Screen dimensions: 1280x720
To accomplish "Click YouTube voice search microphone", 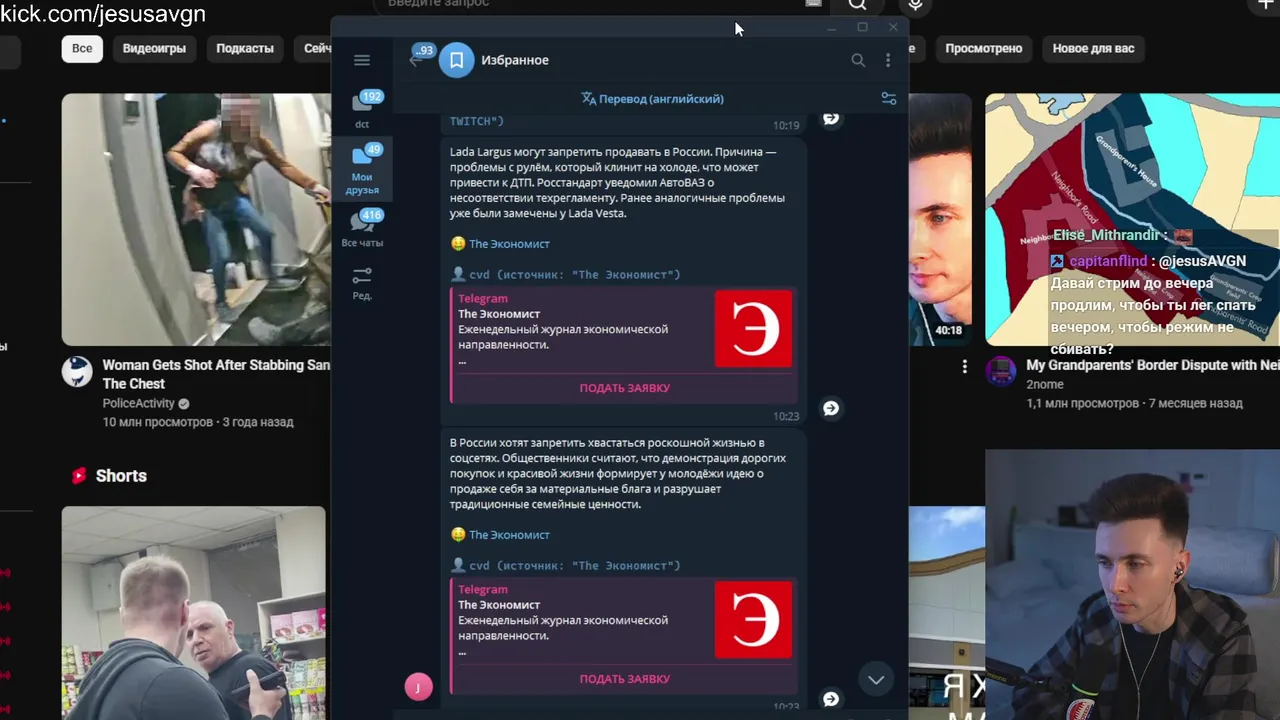I will 915,5.
